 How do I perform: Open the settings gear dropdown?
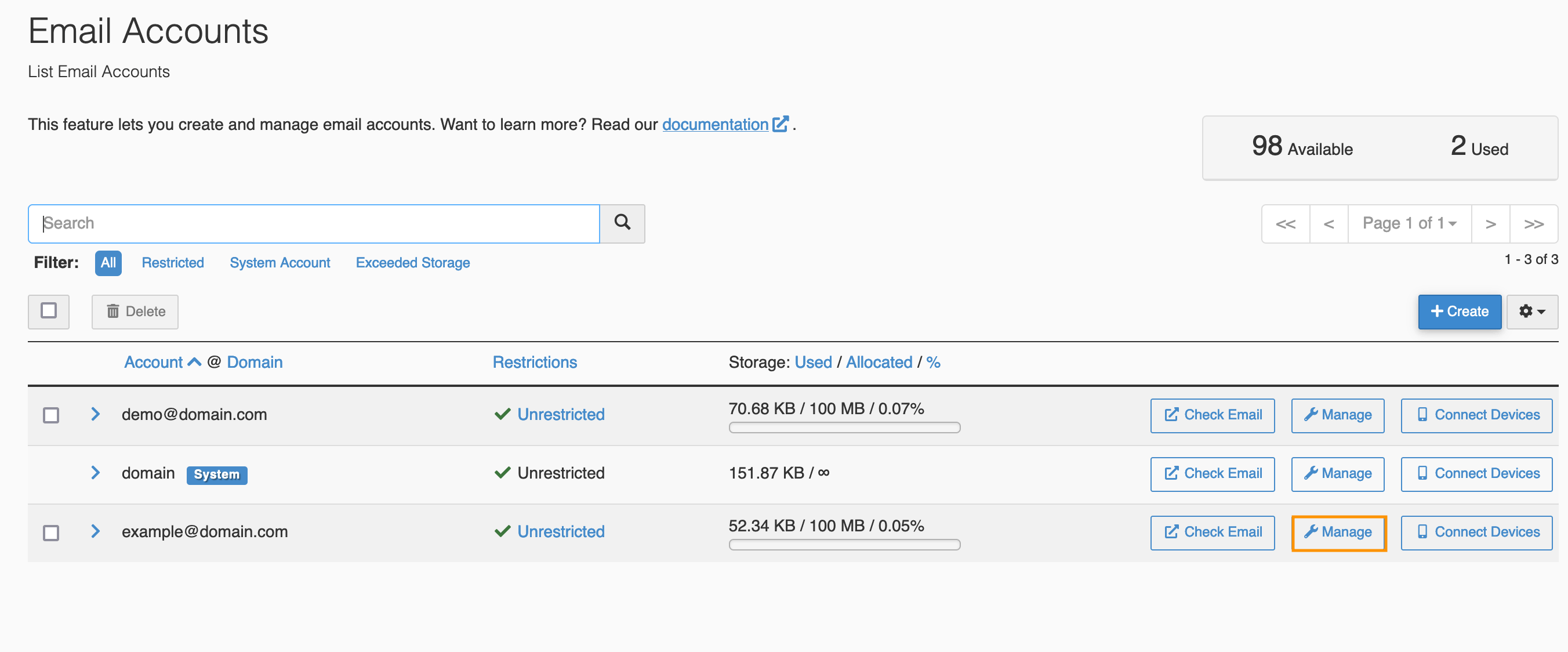coord(1532,311)
